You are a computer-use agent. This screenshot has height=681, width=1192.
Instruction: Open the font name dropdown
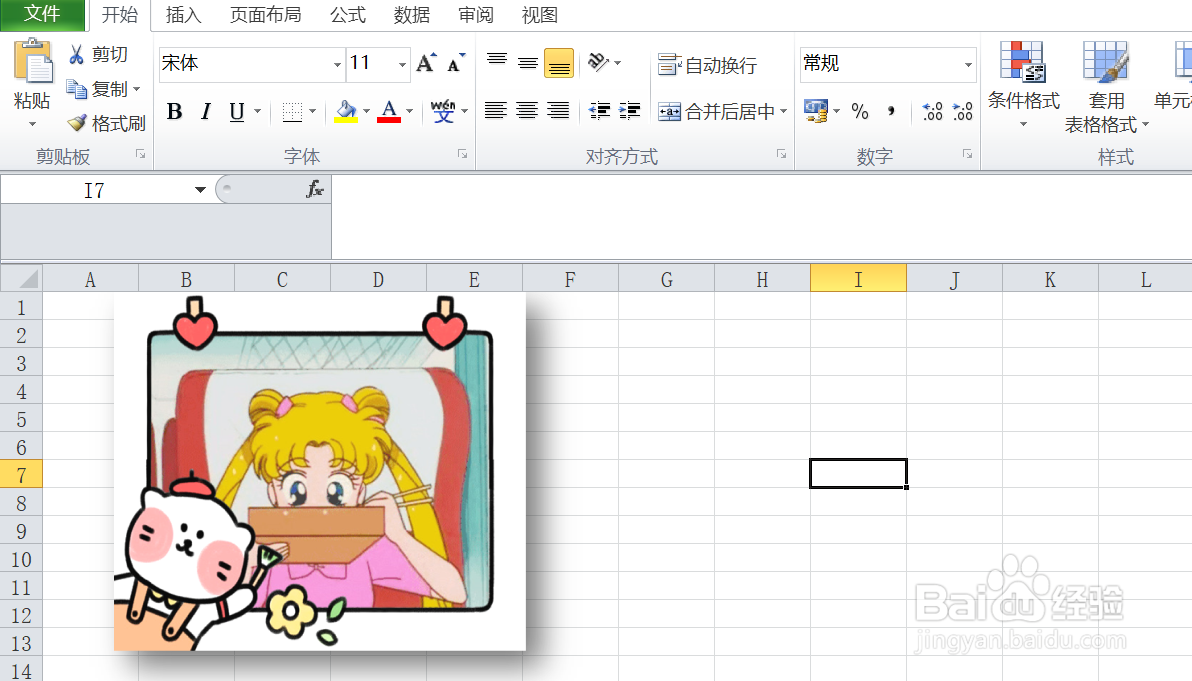click(x=338, y=65)
